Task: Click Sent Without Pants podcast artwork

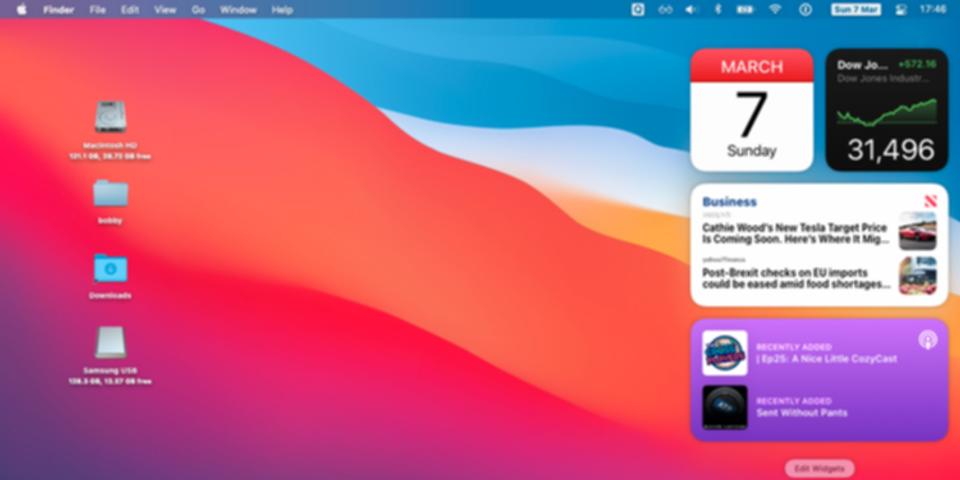Action: 725,407
